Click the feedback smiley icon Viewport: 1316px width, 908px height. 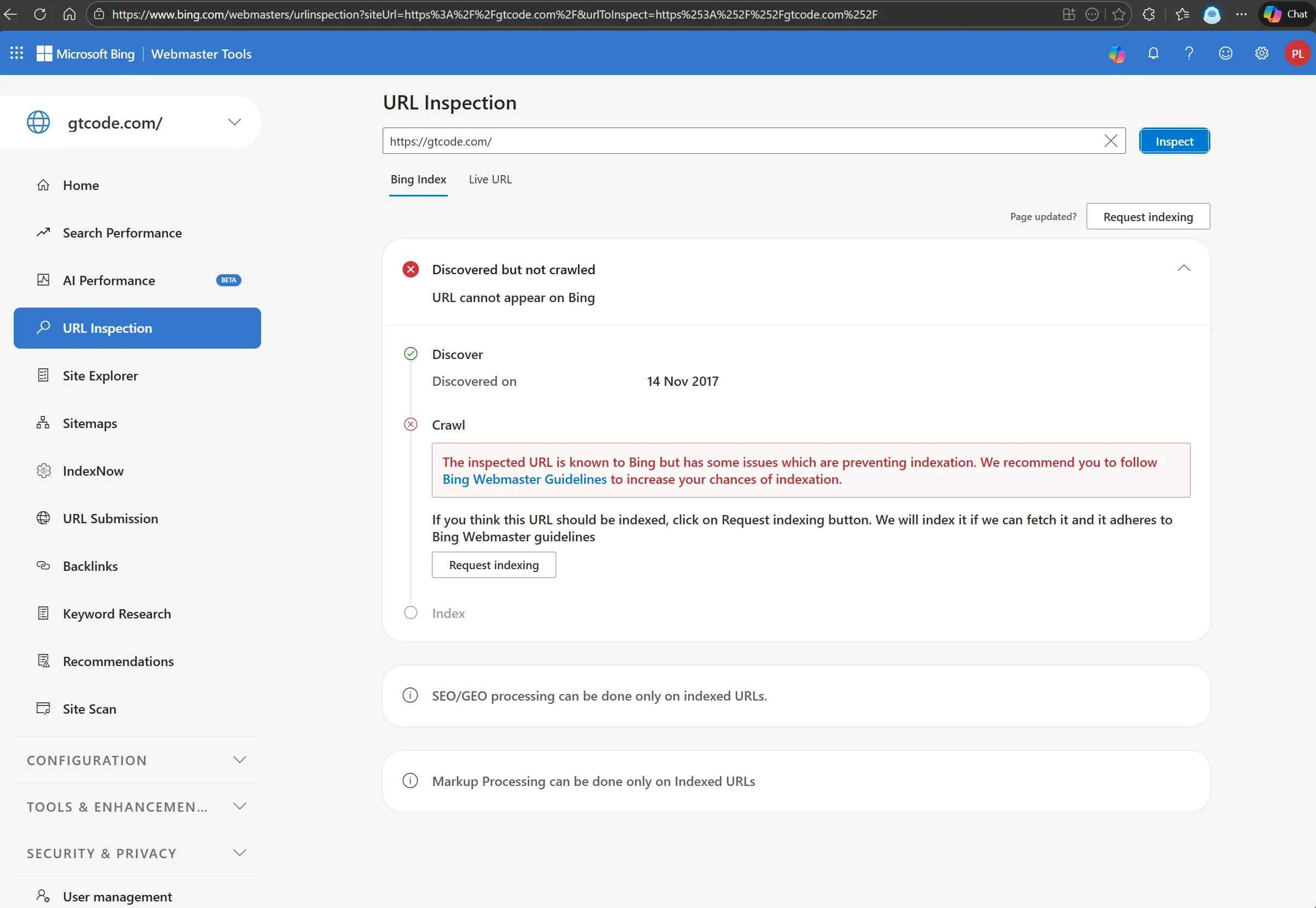[x=1225, y=54]
